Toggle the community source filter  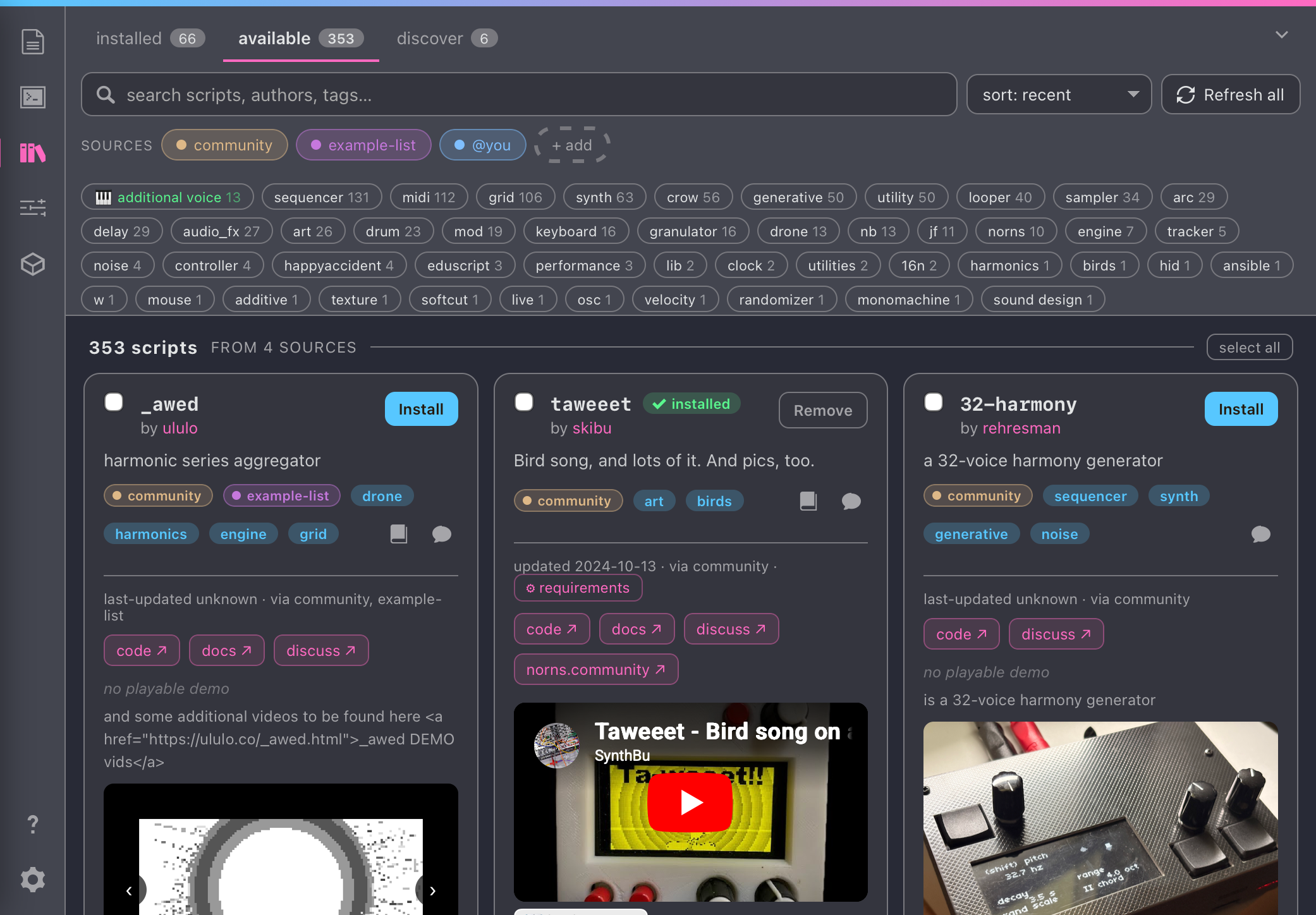224,145
